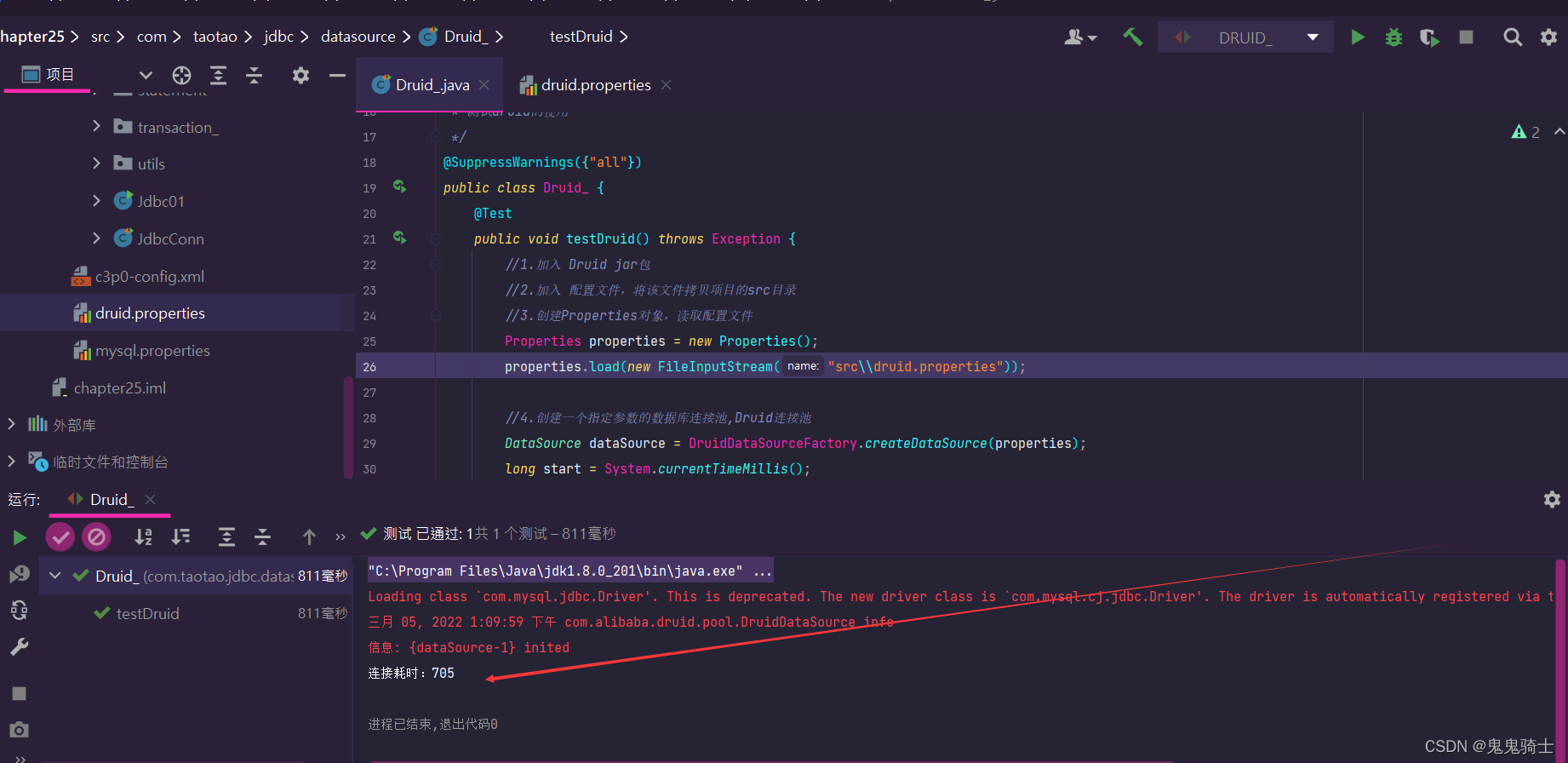
Task: Expand all test results
Action: coord(226,536)
